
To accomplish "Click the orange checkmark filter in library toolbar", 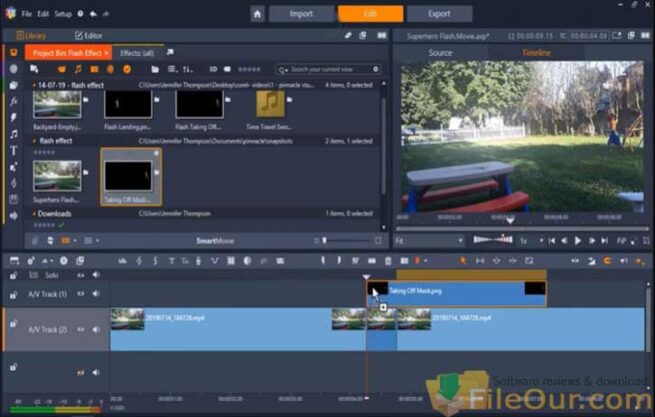I will (127, 69).
